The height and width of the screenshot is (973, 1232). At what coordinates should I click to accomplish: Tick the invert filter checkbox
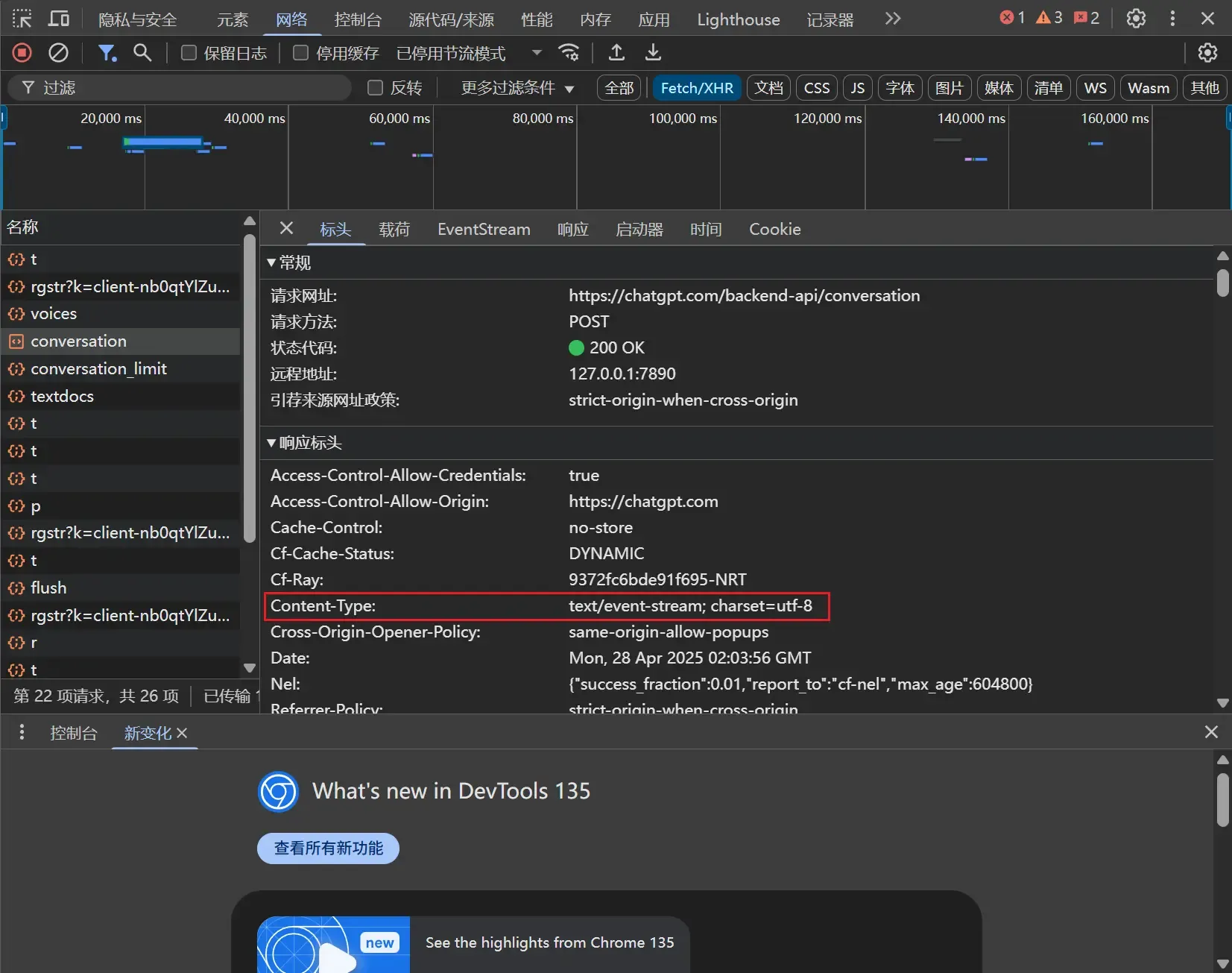tap(376, 88)
